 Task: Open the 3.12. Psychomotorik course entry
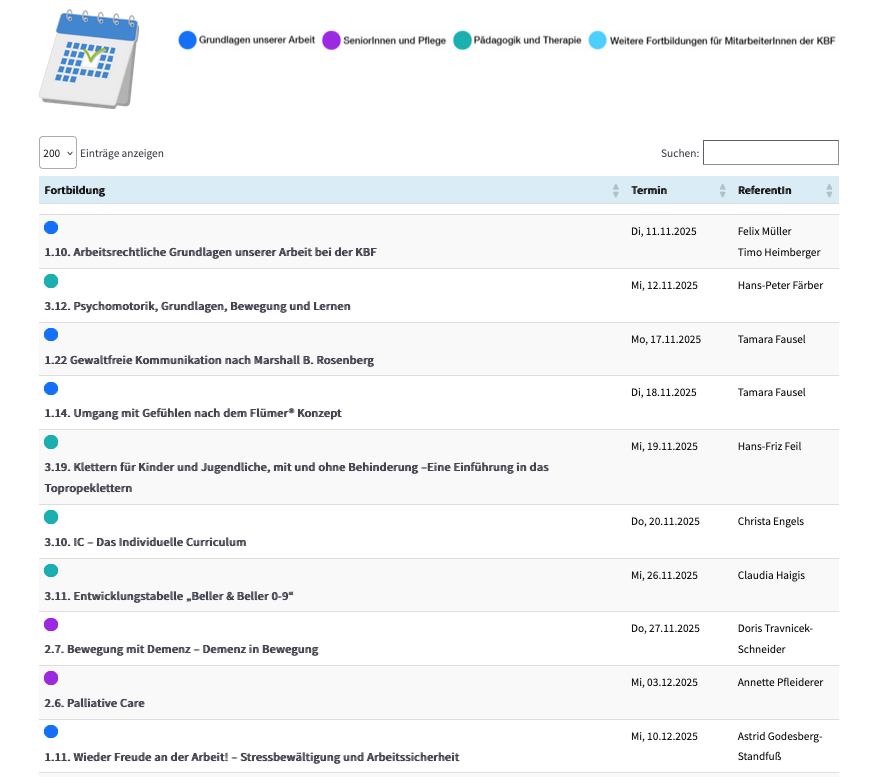coord(197,306)
